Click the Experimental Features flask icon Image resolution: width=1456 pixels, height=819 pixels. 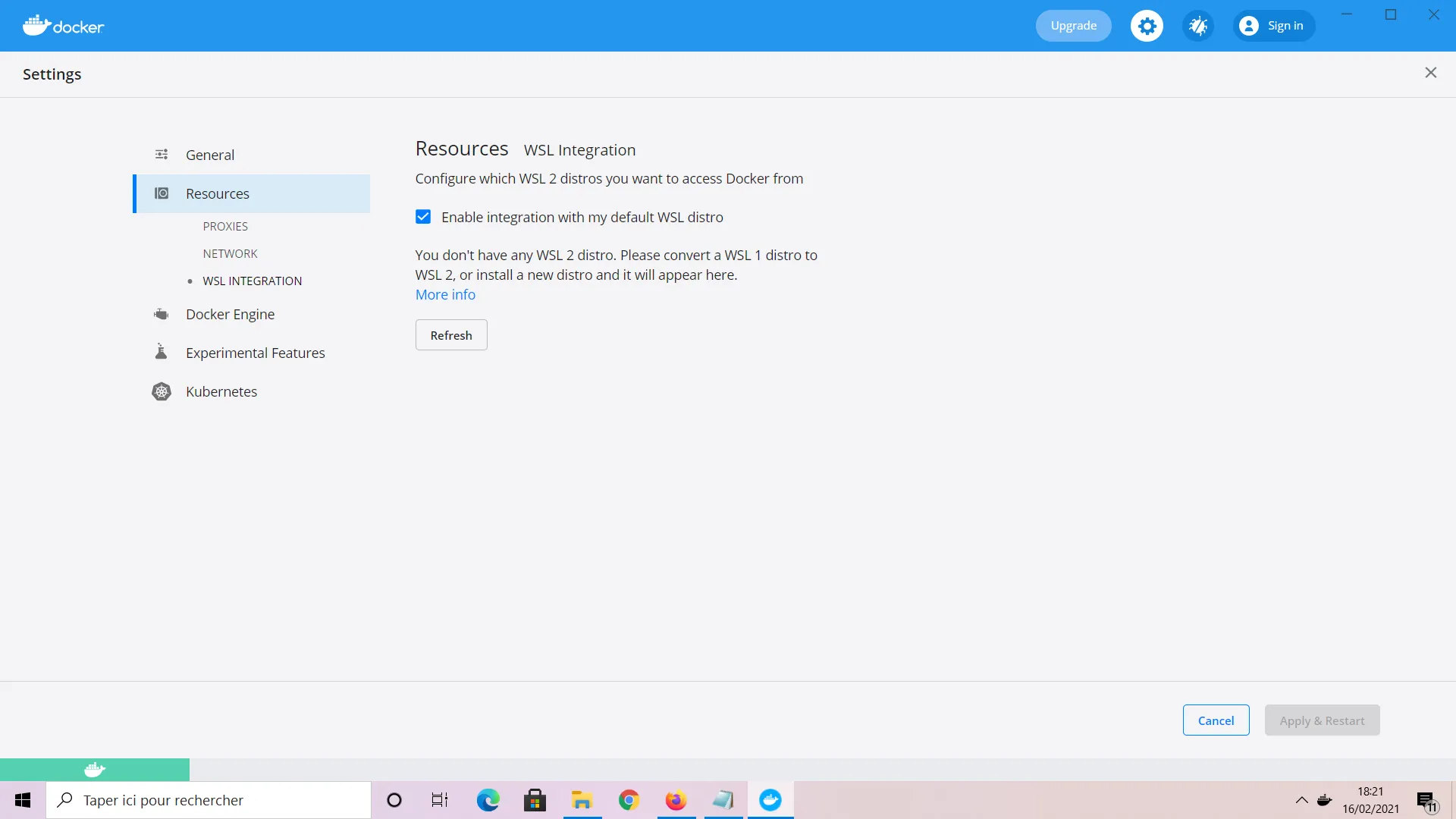161,352
